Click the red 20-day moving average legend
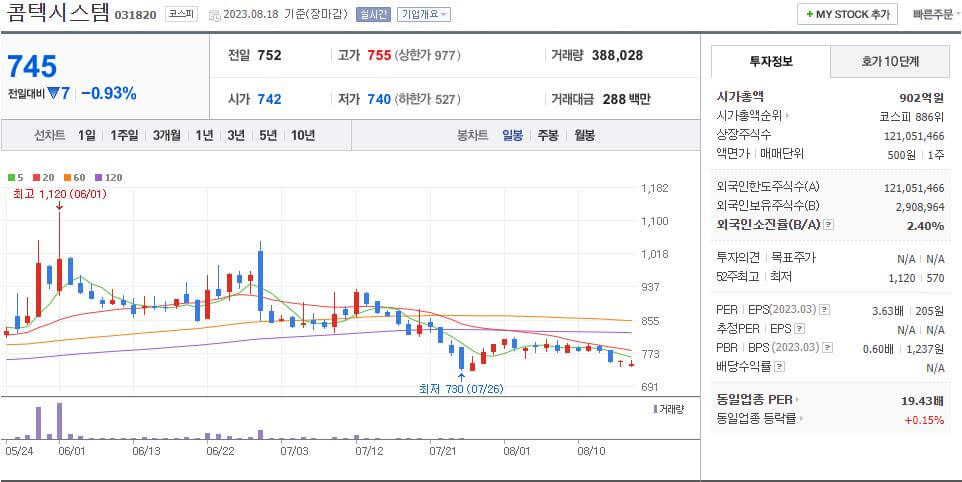The width and height of the screenshot is (962, 482). (44, 178)
